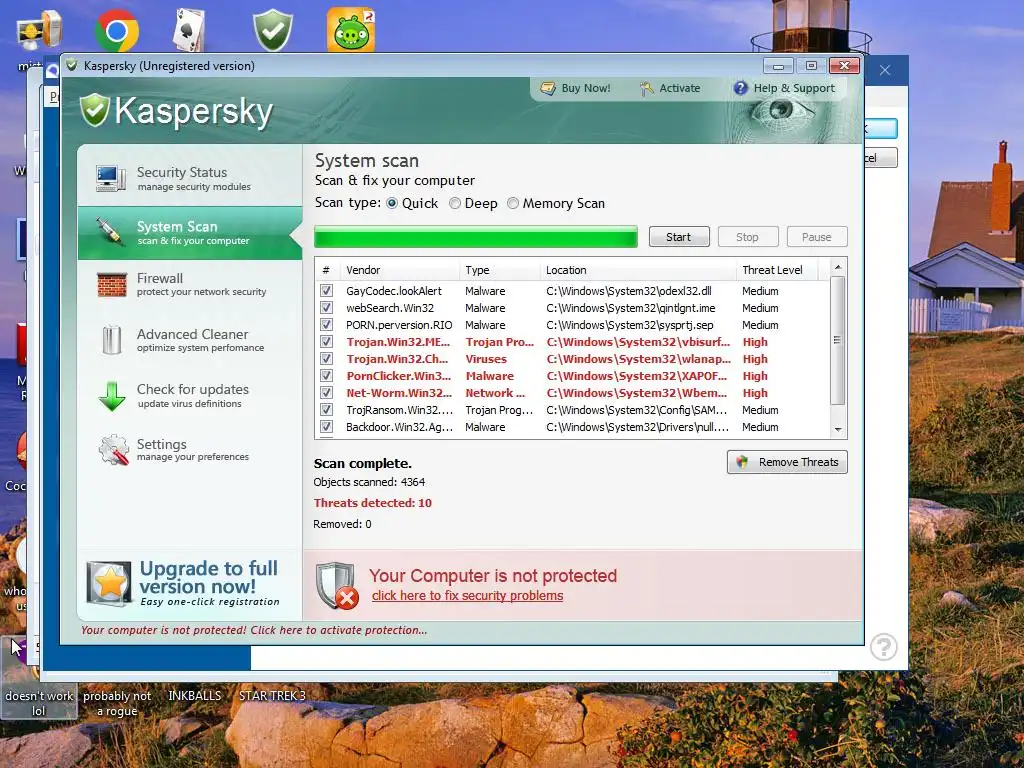The width and height of the screenshot is (1024, 768).
Task: Uncheck the webSearch.Win32 threat row
Action: (x=327, y=308)
